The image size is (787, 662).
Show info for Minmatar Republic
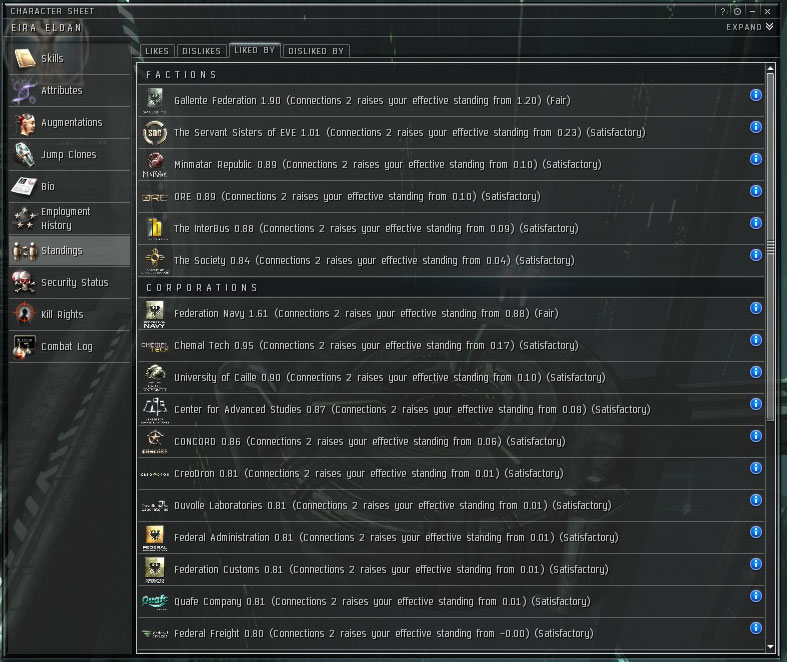pos(756,159)
